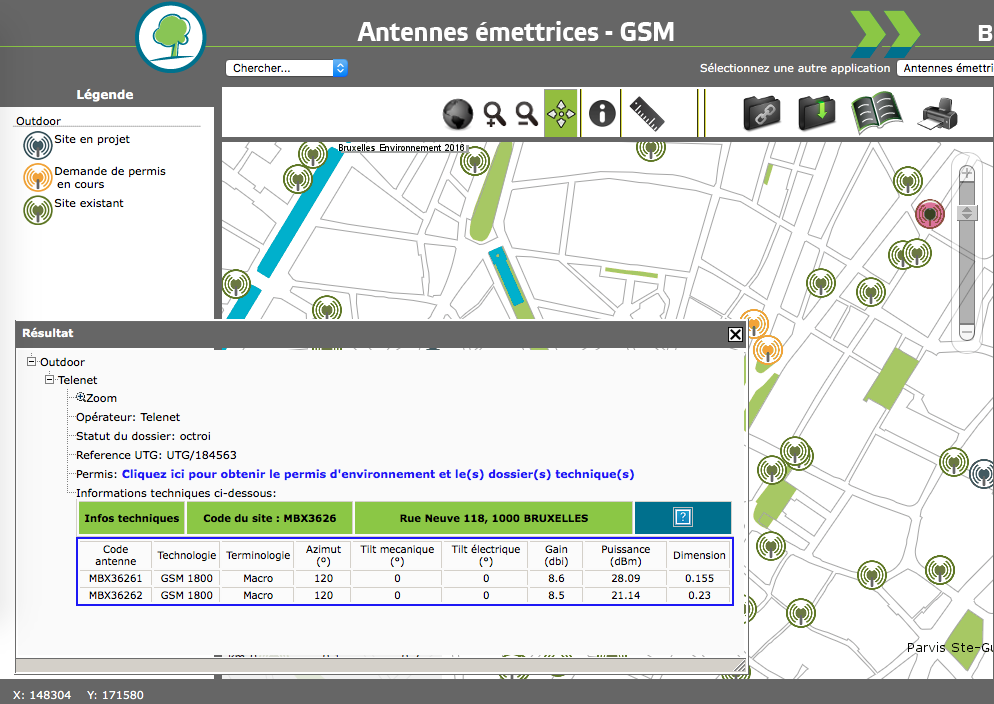
Task: Open the book documentation icon
Action: point(876,113)
